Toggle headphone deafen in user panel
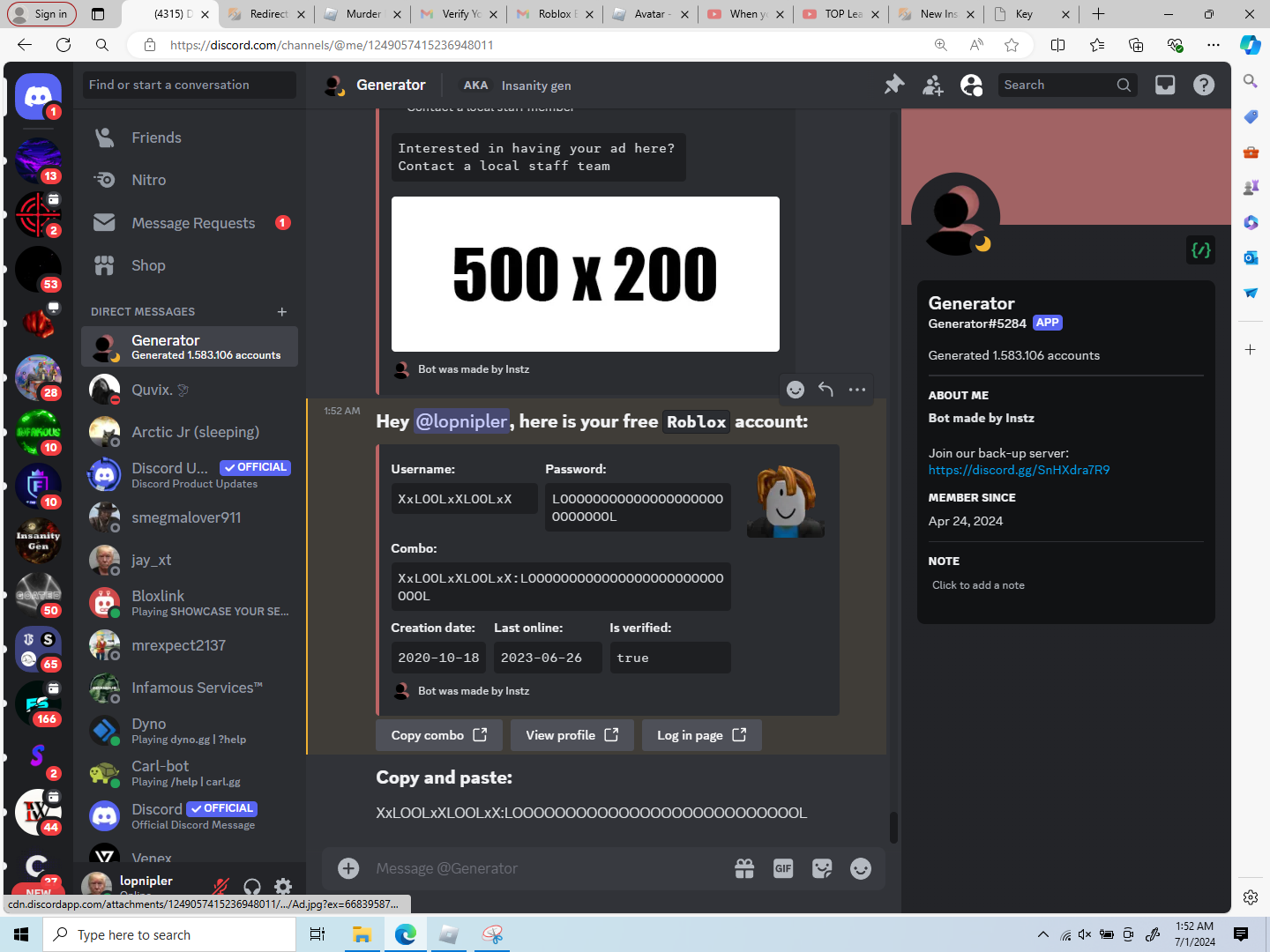 252,886
